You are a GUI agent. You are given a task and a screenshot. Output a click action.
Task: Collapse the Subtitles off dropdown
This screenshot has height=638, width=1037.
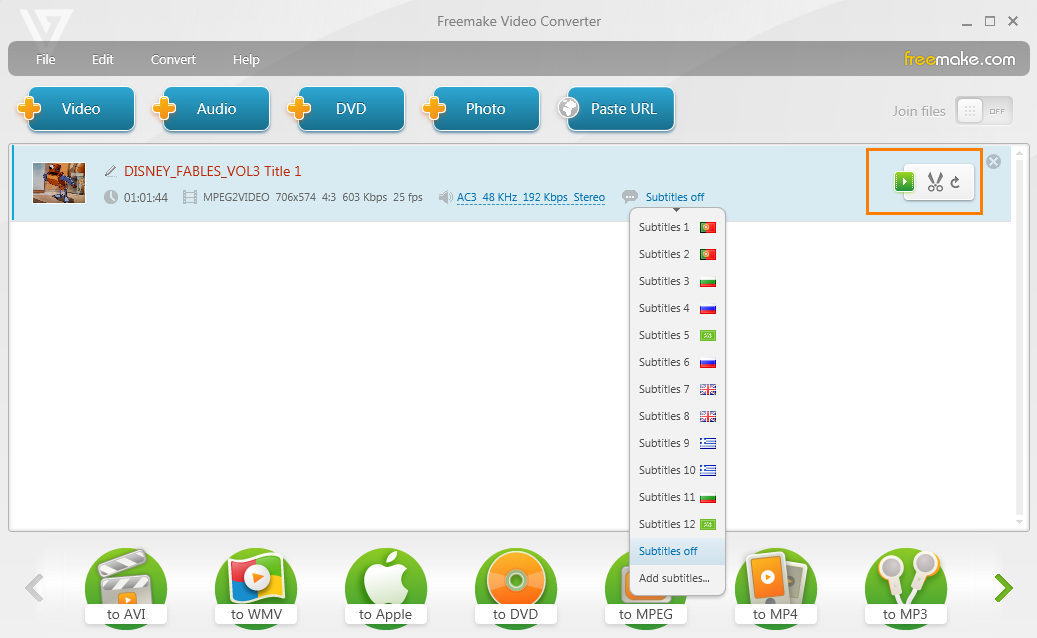click(674, 197)
